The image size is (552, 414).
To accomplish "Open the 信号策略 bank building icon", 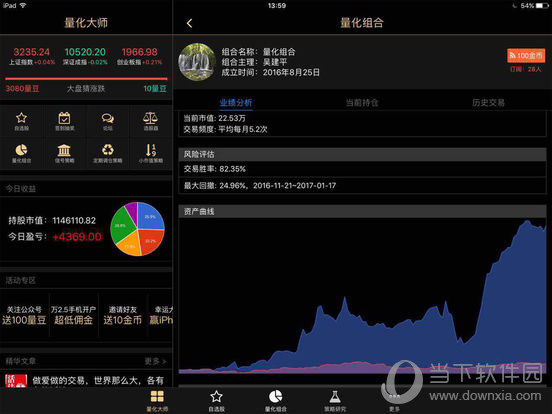I will coord(64,153).
